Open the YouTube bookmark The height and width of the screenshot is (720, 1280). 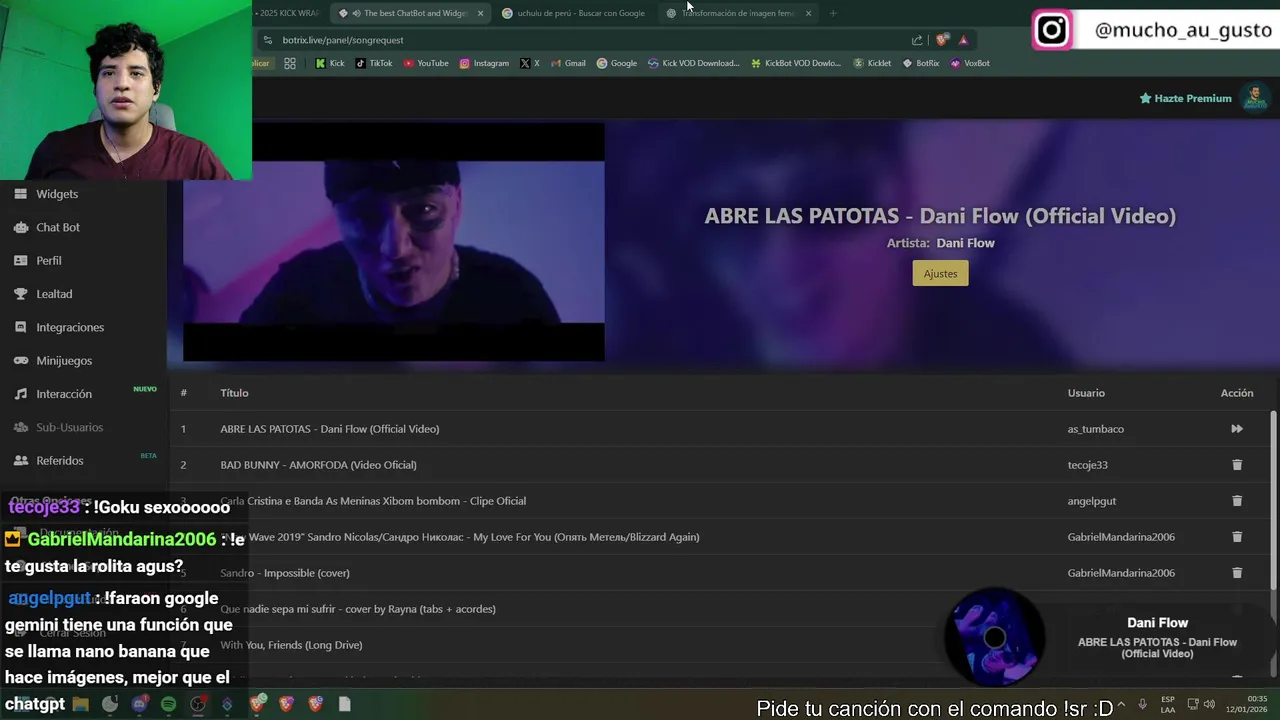(426, 63)
